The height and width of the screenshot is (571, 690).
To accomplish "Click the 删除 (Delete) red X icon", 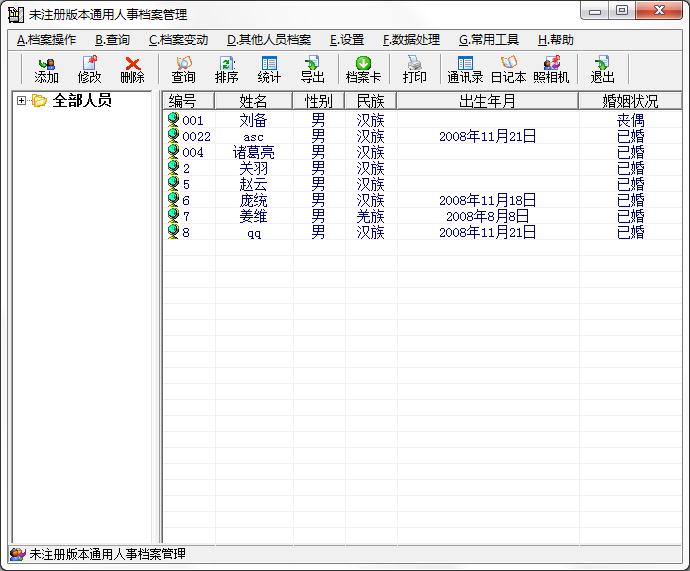I will click(132, 64).
